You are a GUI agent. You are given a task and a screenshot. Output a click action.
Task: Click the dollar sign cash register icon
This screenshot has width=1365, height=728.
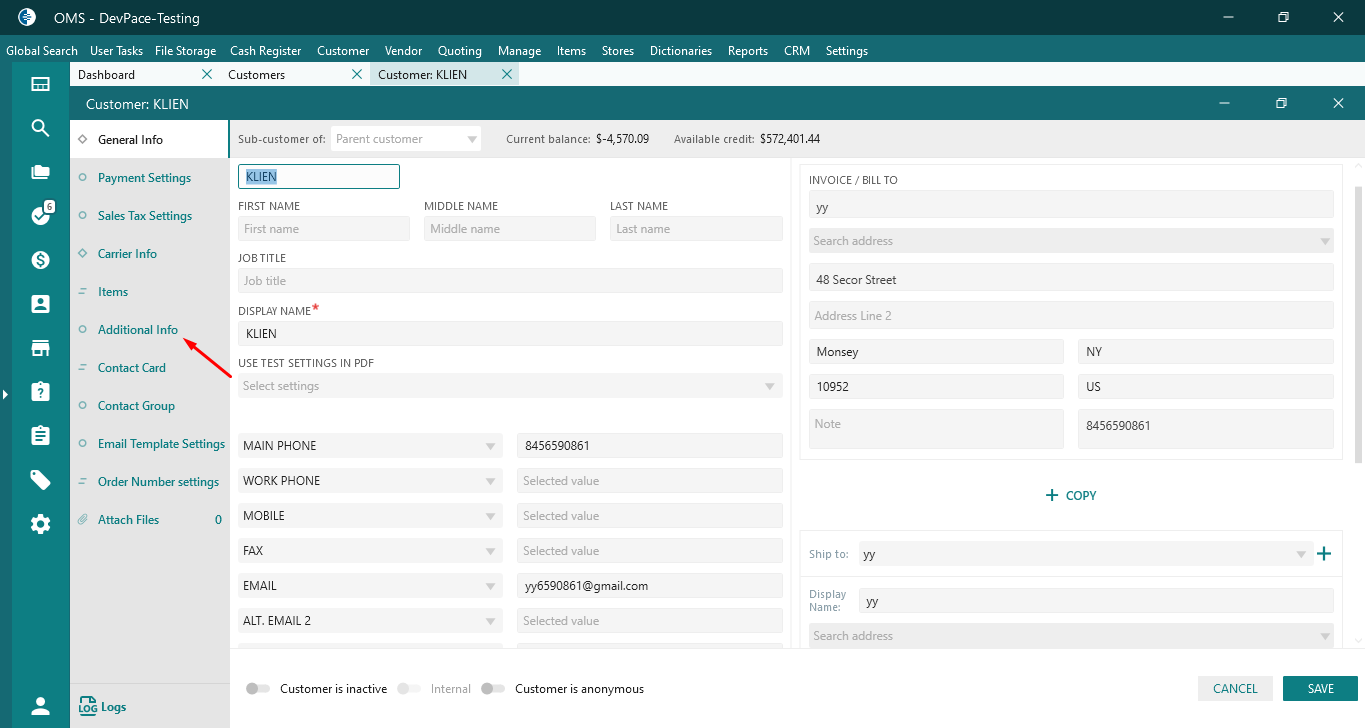(40, 260)
